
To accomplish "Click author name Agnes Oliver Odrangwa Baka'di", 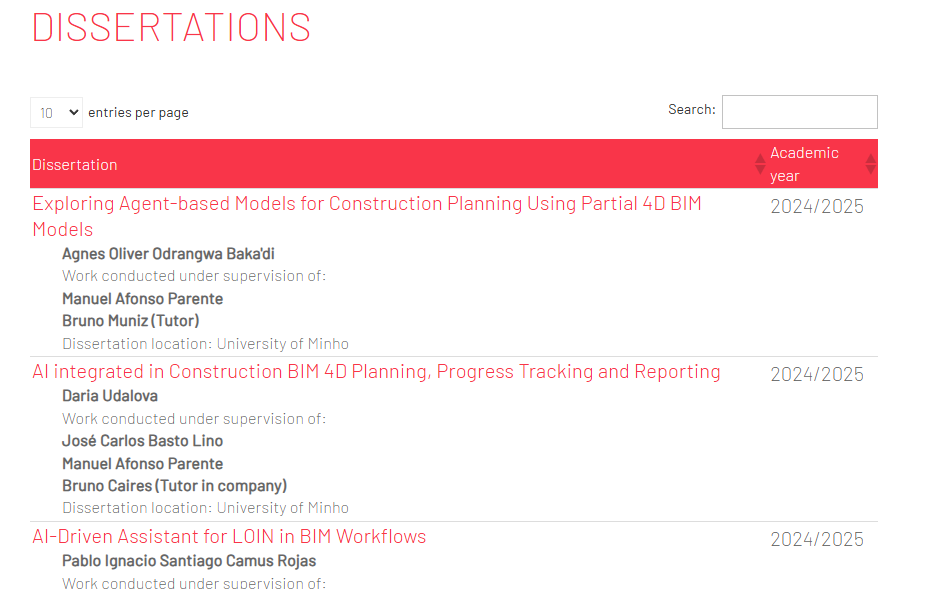I will point(168,254).
